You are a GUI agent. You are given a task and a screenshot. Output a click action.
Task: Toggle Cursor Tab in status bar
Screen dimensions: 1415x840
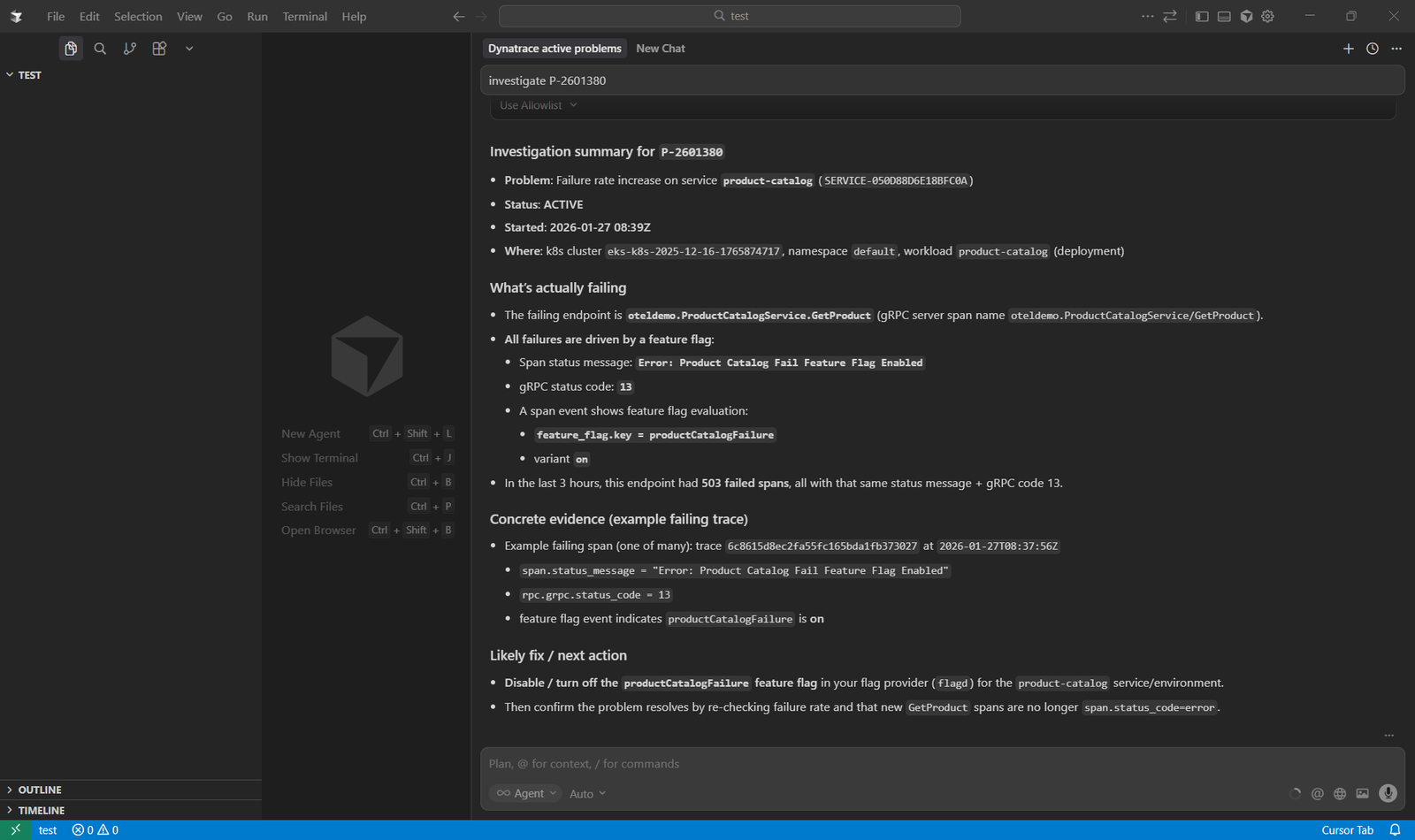(x=1347, y=830)
